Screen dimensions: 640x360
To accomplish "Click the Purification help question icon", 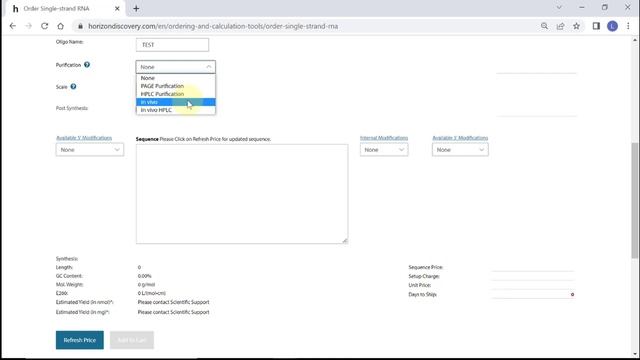I will pos(87,64).
